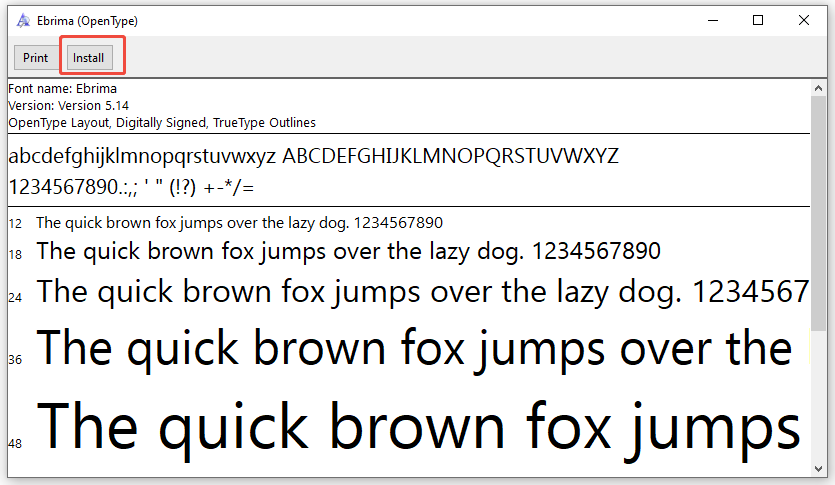Image resolution: width=835 pixels, height=485 pixels.
Task: Click the 'Version: Version 5.14' line
Action: 68,105
